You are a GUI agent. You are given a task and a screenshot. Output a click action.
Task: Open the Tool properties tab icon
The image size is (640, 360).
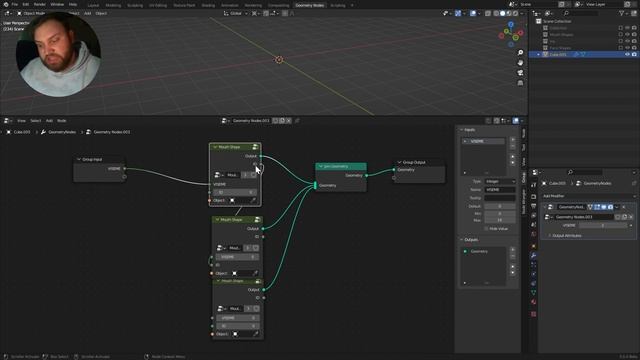(533, 186)
